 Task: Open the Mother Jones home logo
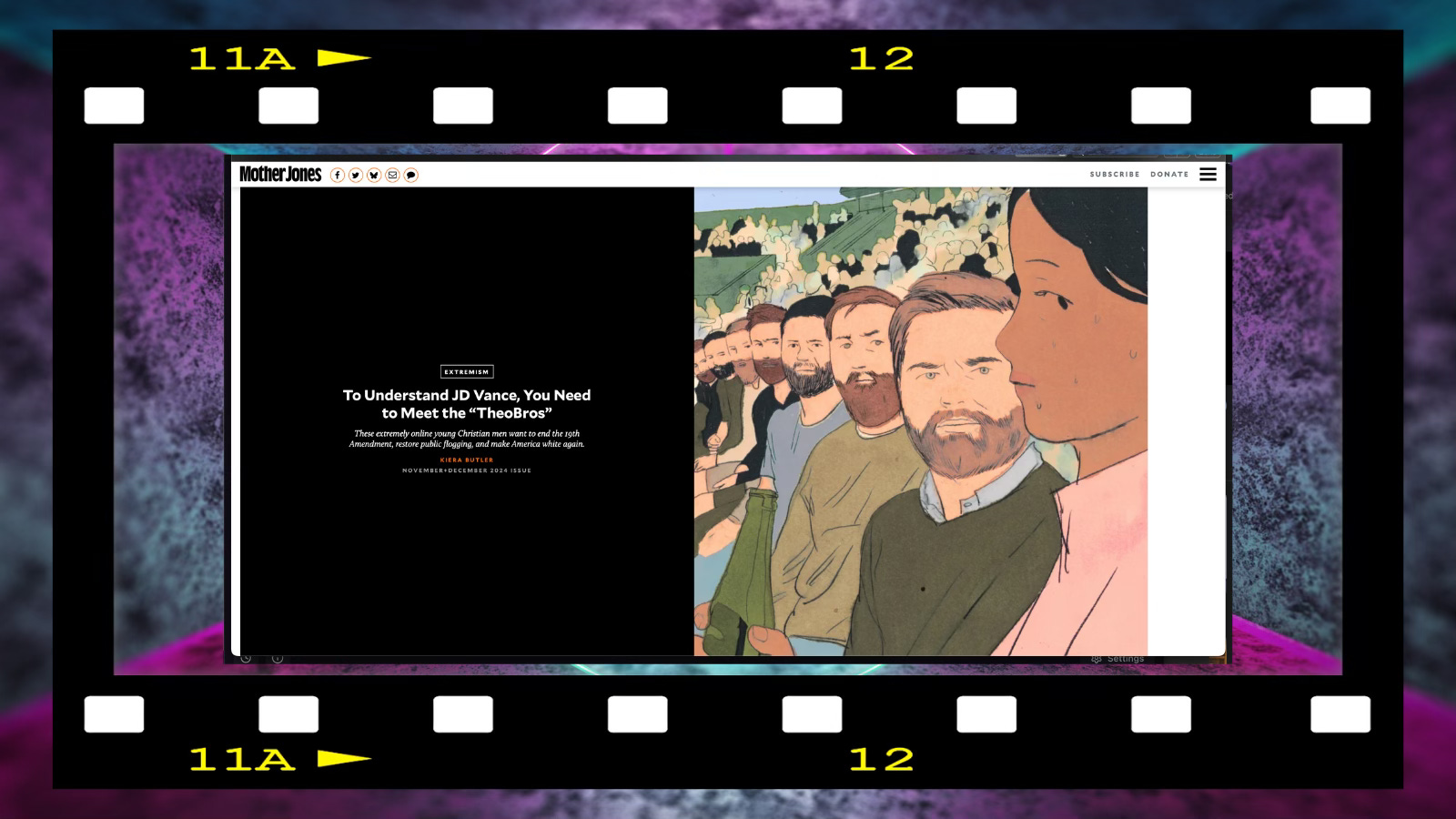point(280,174)
